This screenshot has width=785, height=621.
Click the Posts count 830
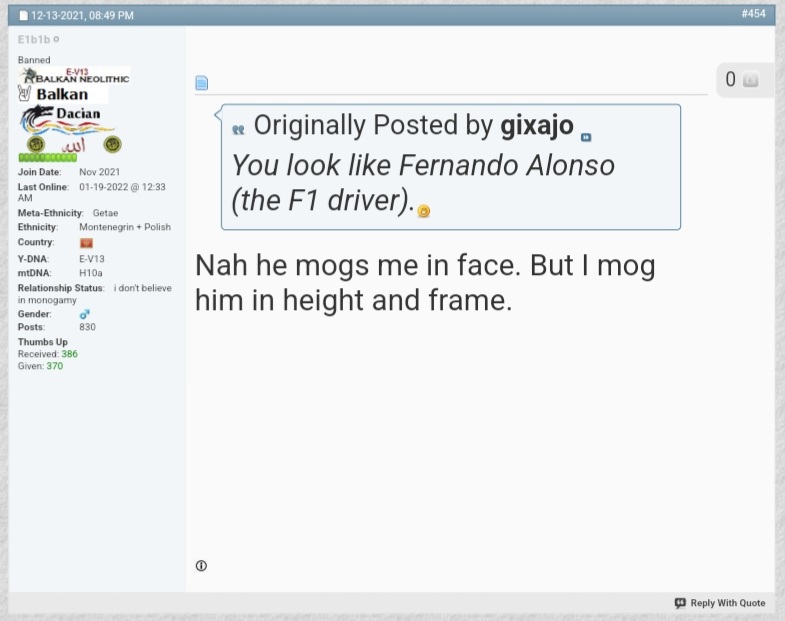click(87, 327)
